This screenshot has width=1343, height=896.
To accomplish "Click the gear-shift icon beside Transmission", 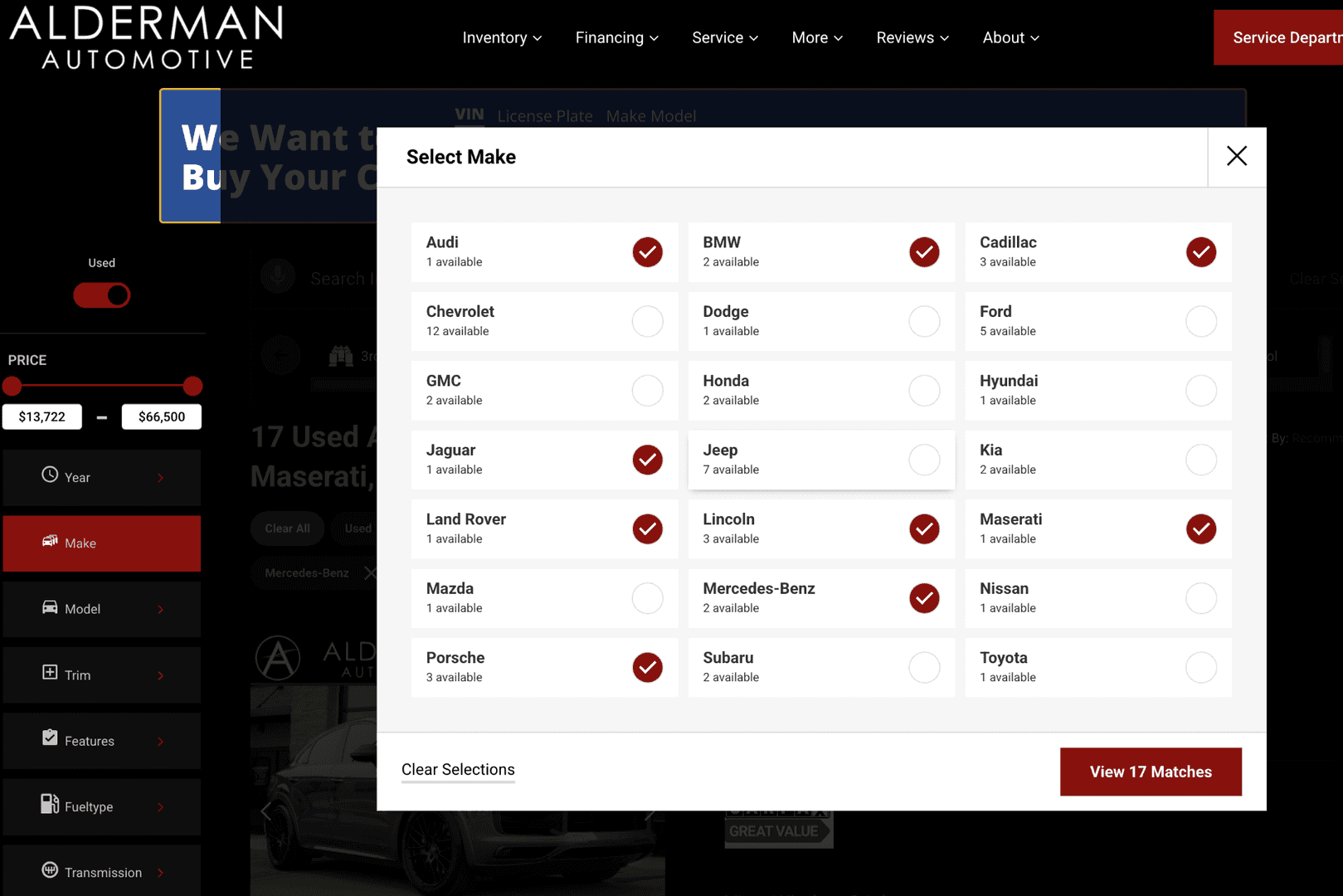I will tap(50, 870).
